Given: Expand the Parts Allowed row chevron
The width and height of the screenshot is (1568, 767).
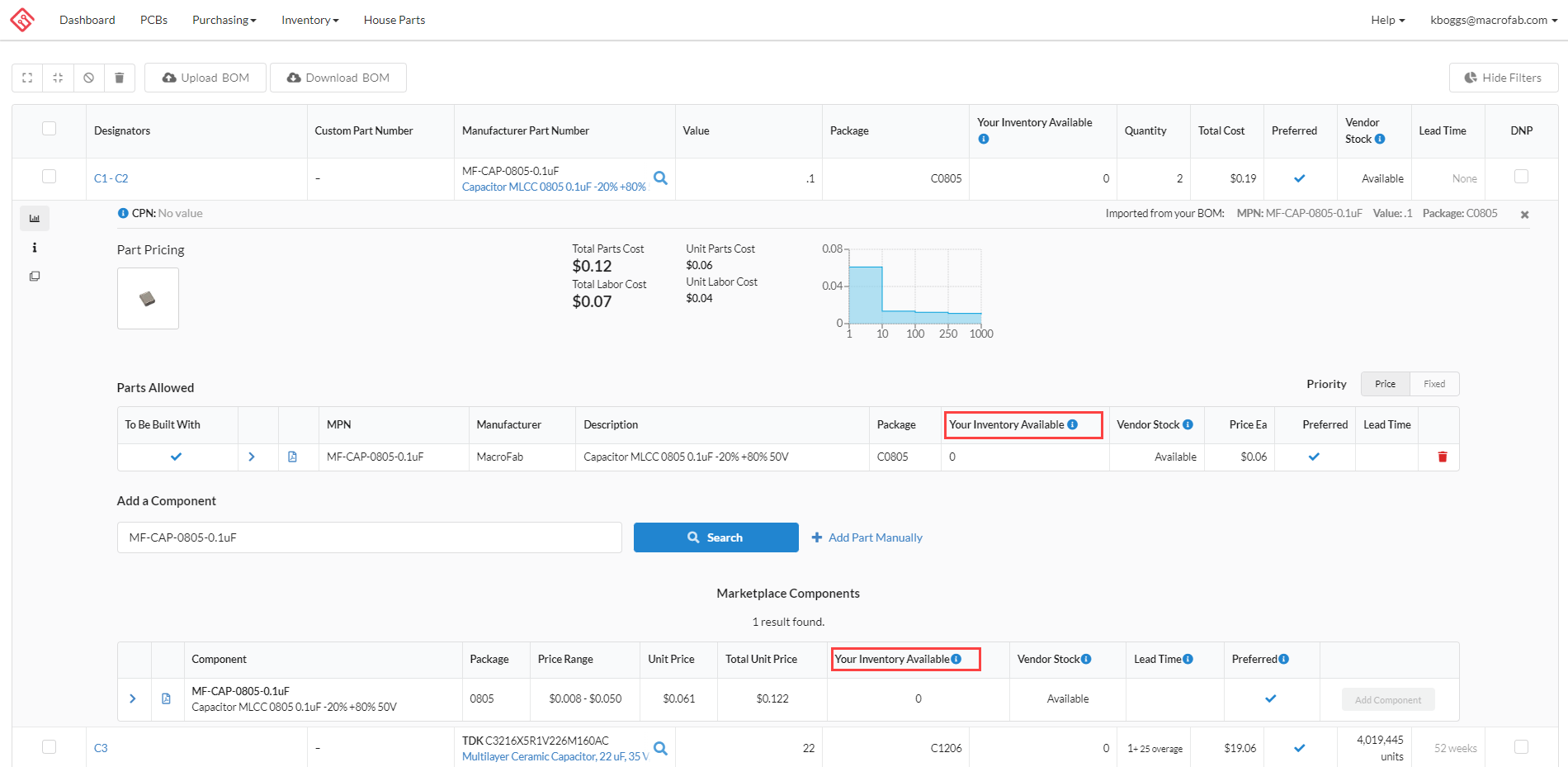Looking at the screenshot, I should click(x=252, y=457).
